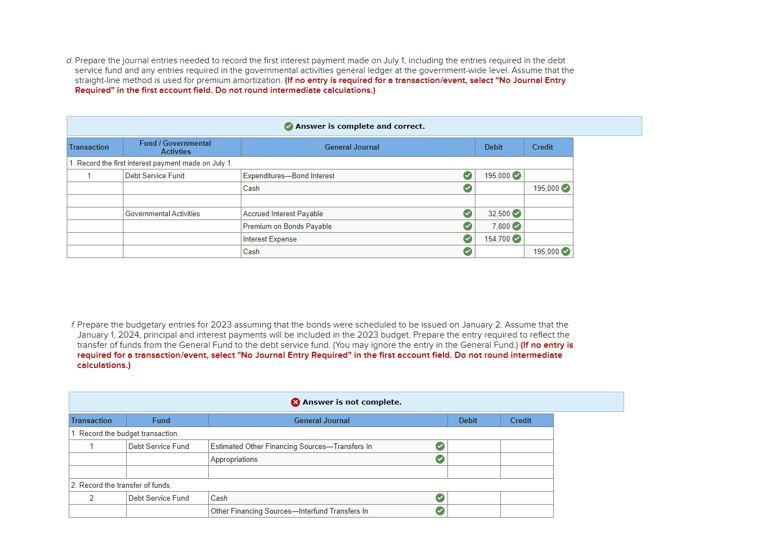The image size is (757, 555).
Task: Click the empty debit cell for Appropriations row
Action: pyautogui.click(x=474, y=459)
